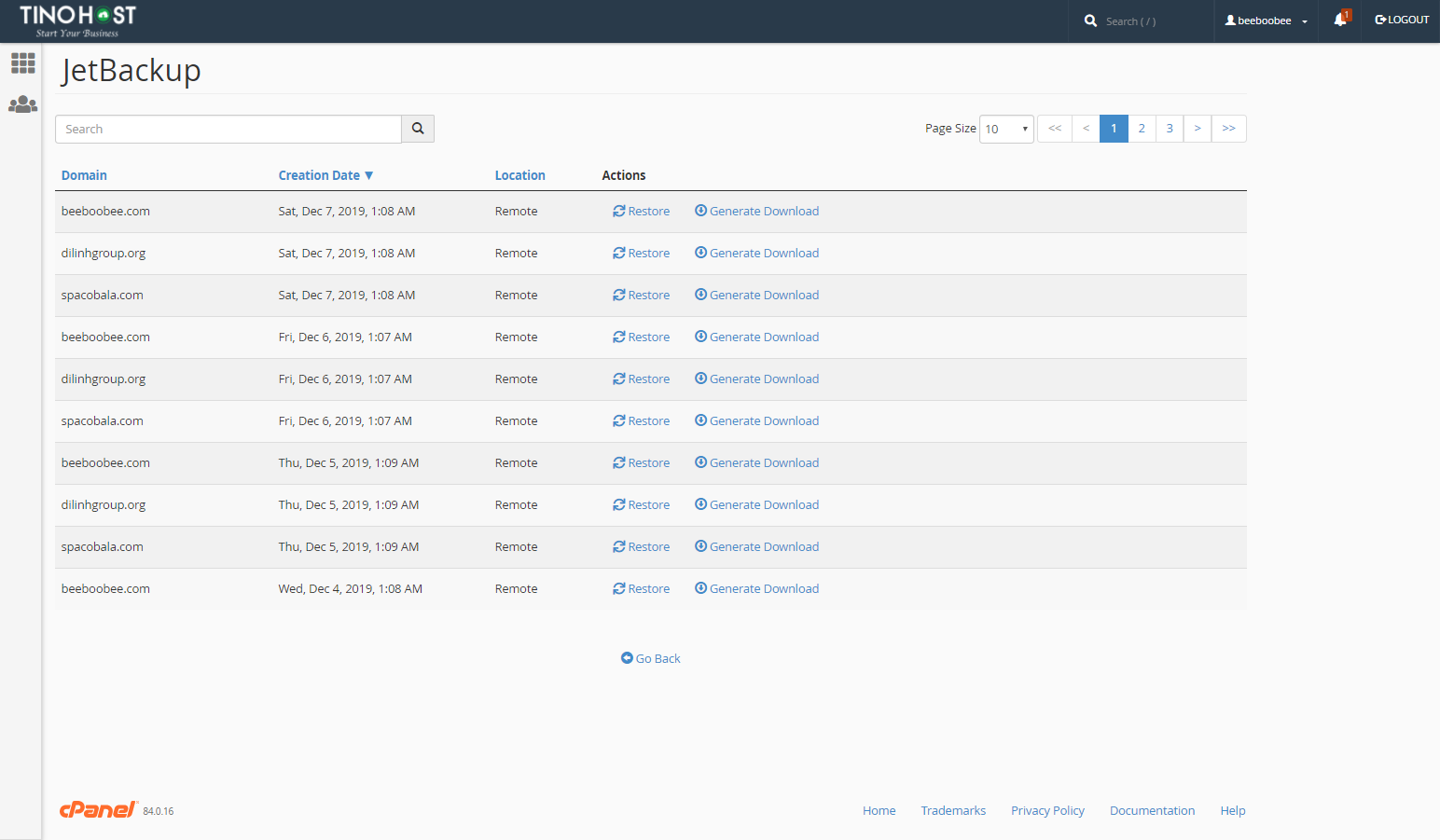The width and height of the screenshot is (1440, 840).
Task: Generate Download for spacobala.com Dec 5 backup
Action: click(x=756, y=547)
